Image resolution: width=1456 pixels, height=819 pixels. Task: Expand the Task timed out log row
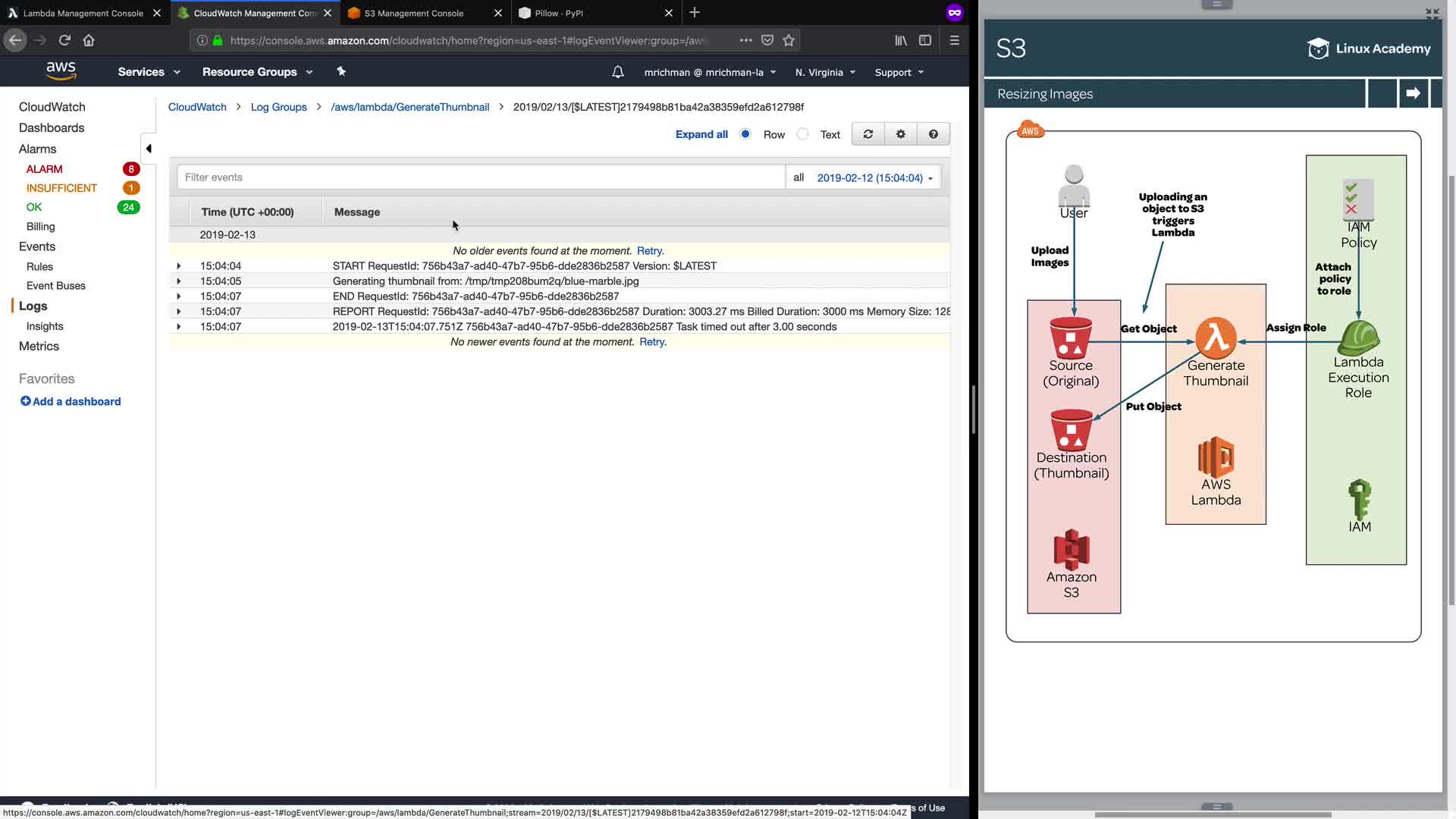[179, 327]
